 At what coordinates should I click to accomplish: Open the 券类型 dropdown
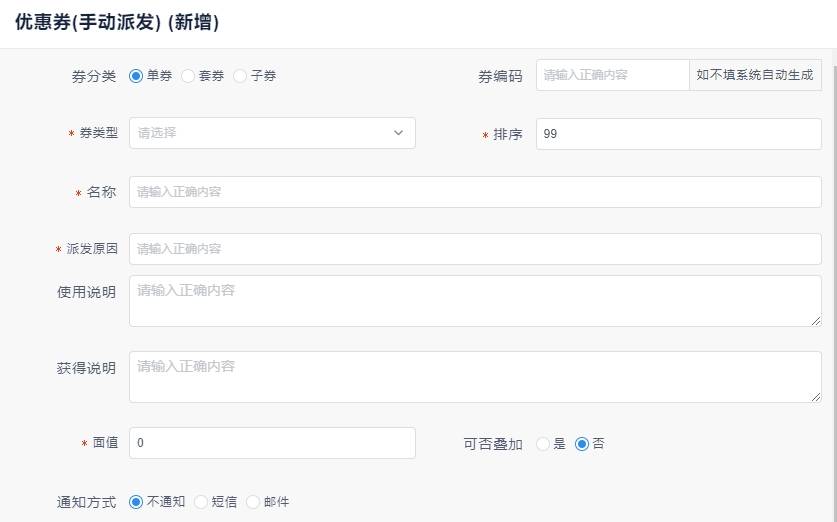click(x=272, y=133)
